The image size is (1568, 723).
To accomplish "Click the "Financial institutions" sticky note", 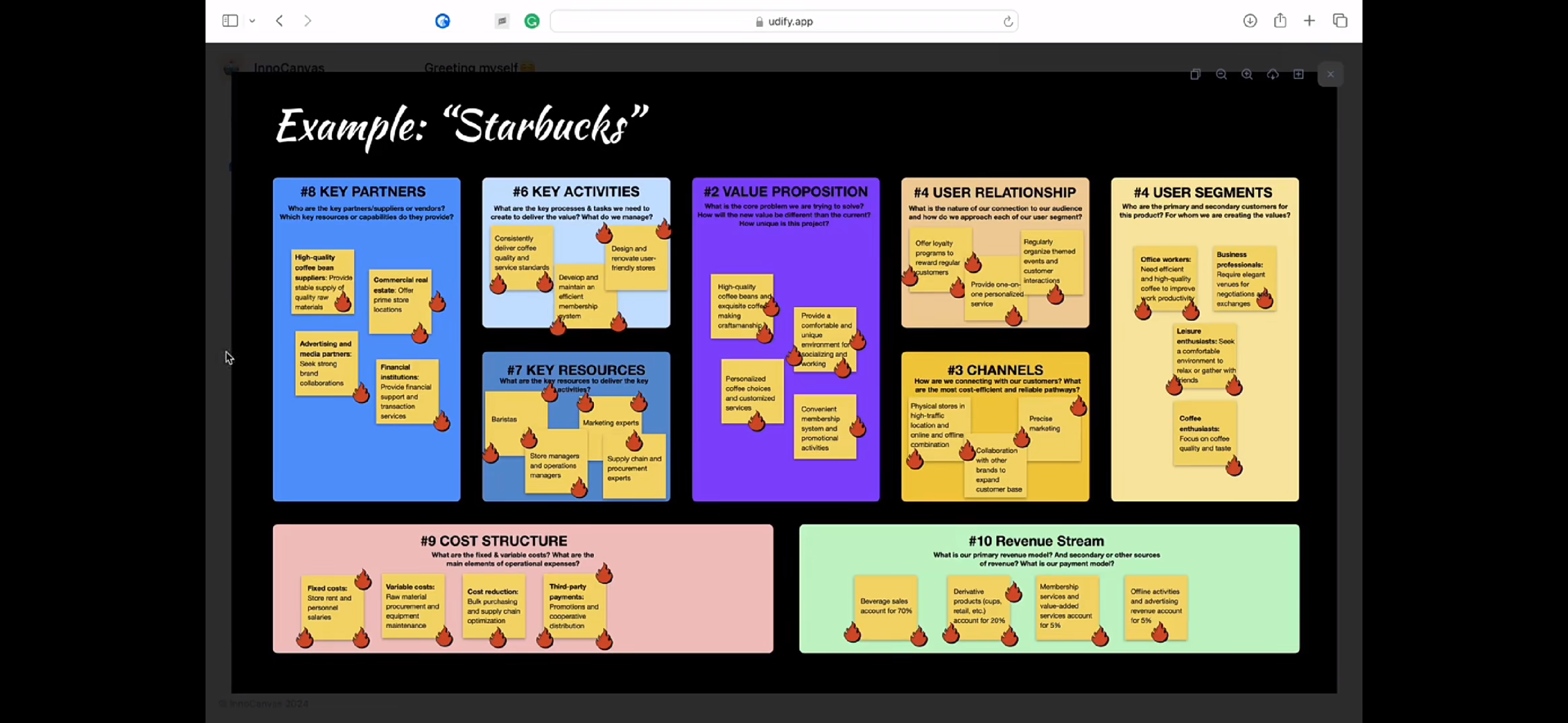I will click(407, 391).
